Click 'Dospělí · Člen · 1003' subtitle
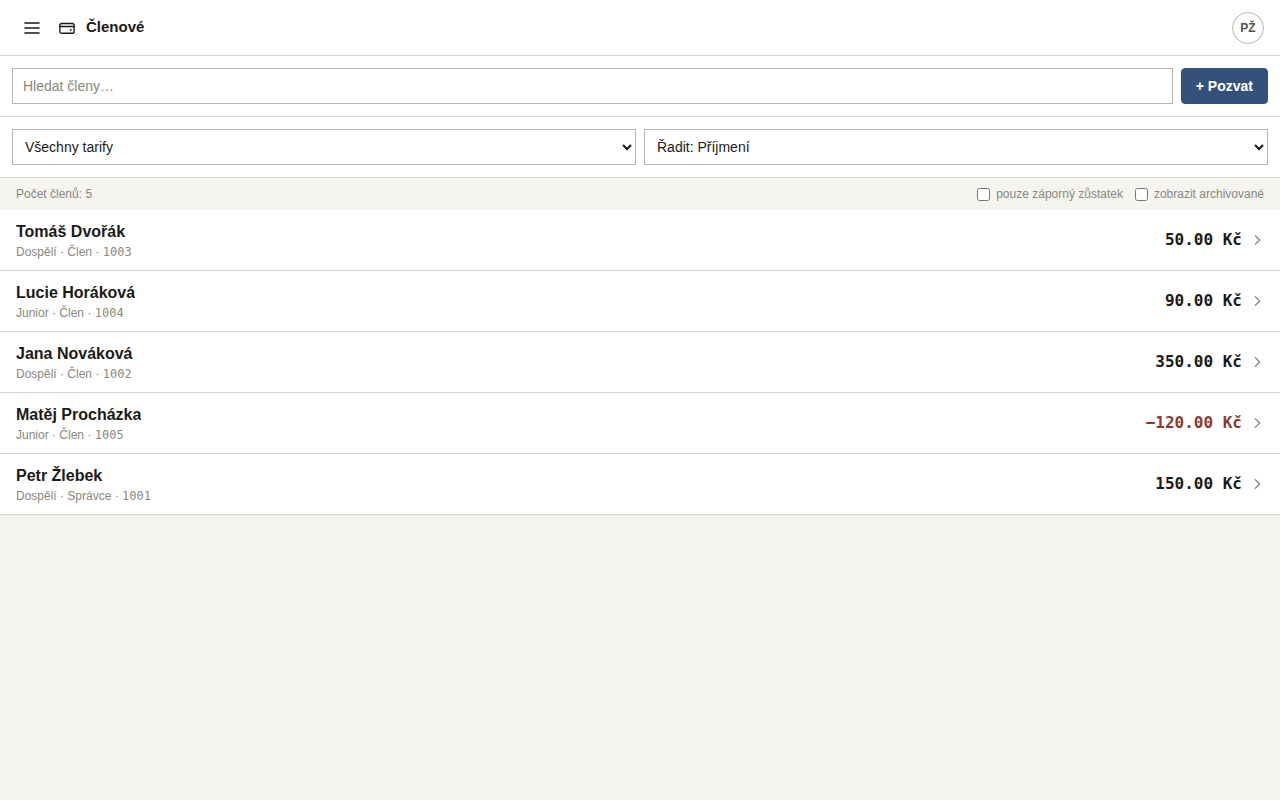 74,252
